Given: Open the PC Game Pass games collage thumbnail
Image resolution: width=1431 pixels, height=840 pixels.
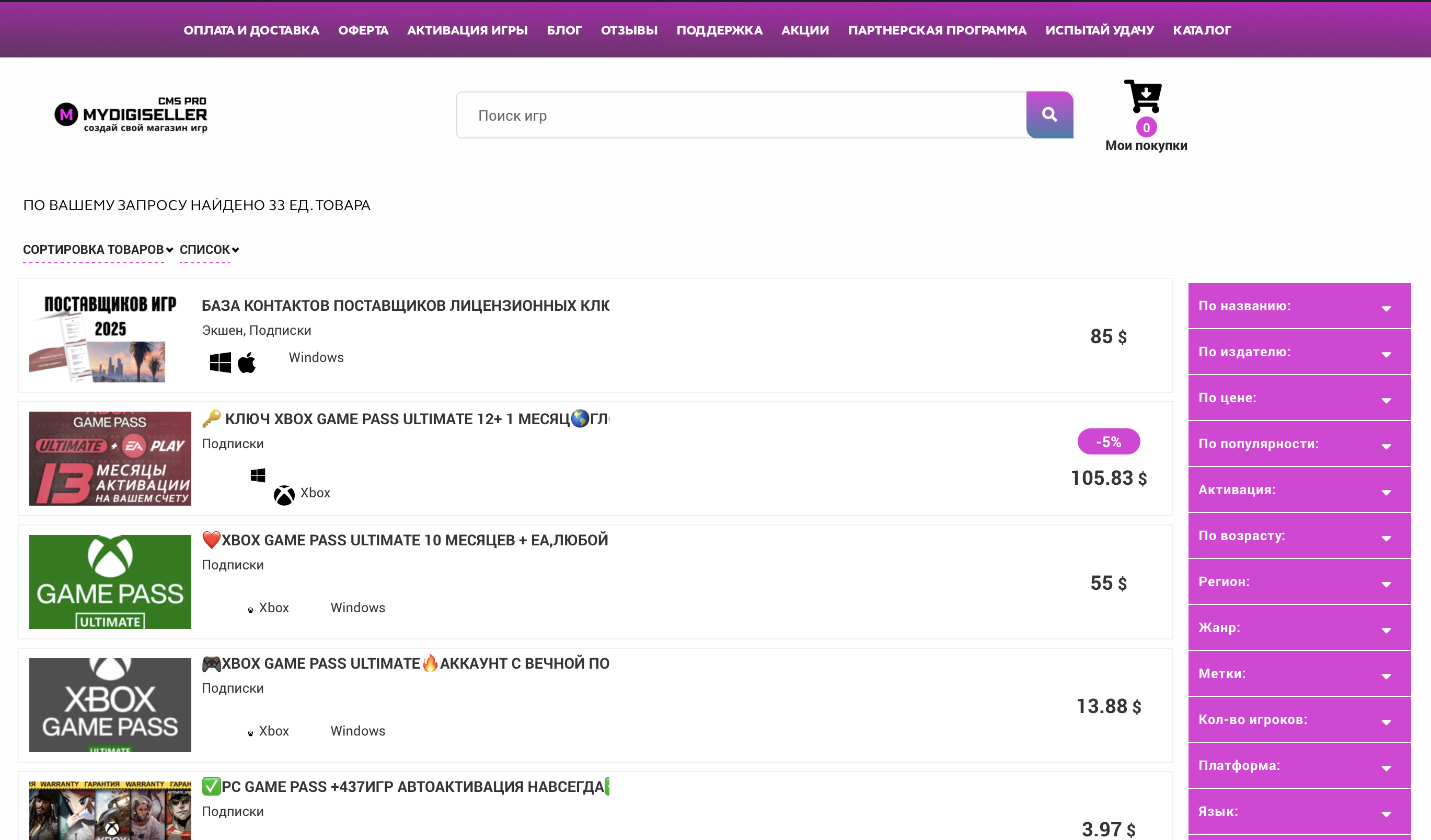Looking at the screenshot, I should click(110, 811).
